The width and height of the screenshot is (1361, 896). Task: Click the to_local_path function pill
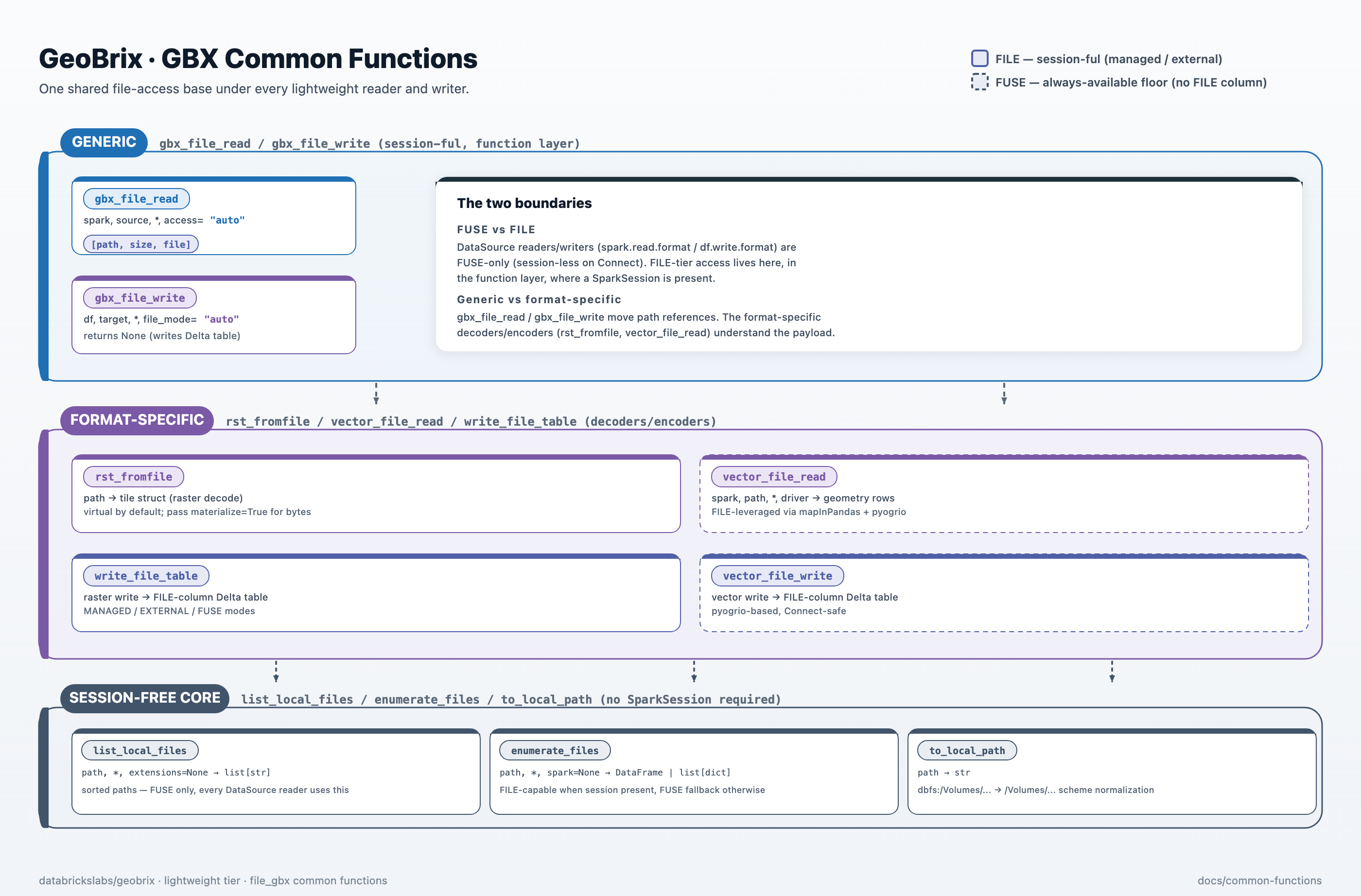pyautogui.click(x=967, y=750)
